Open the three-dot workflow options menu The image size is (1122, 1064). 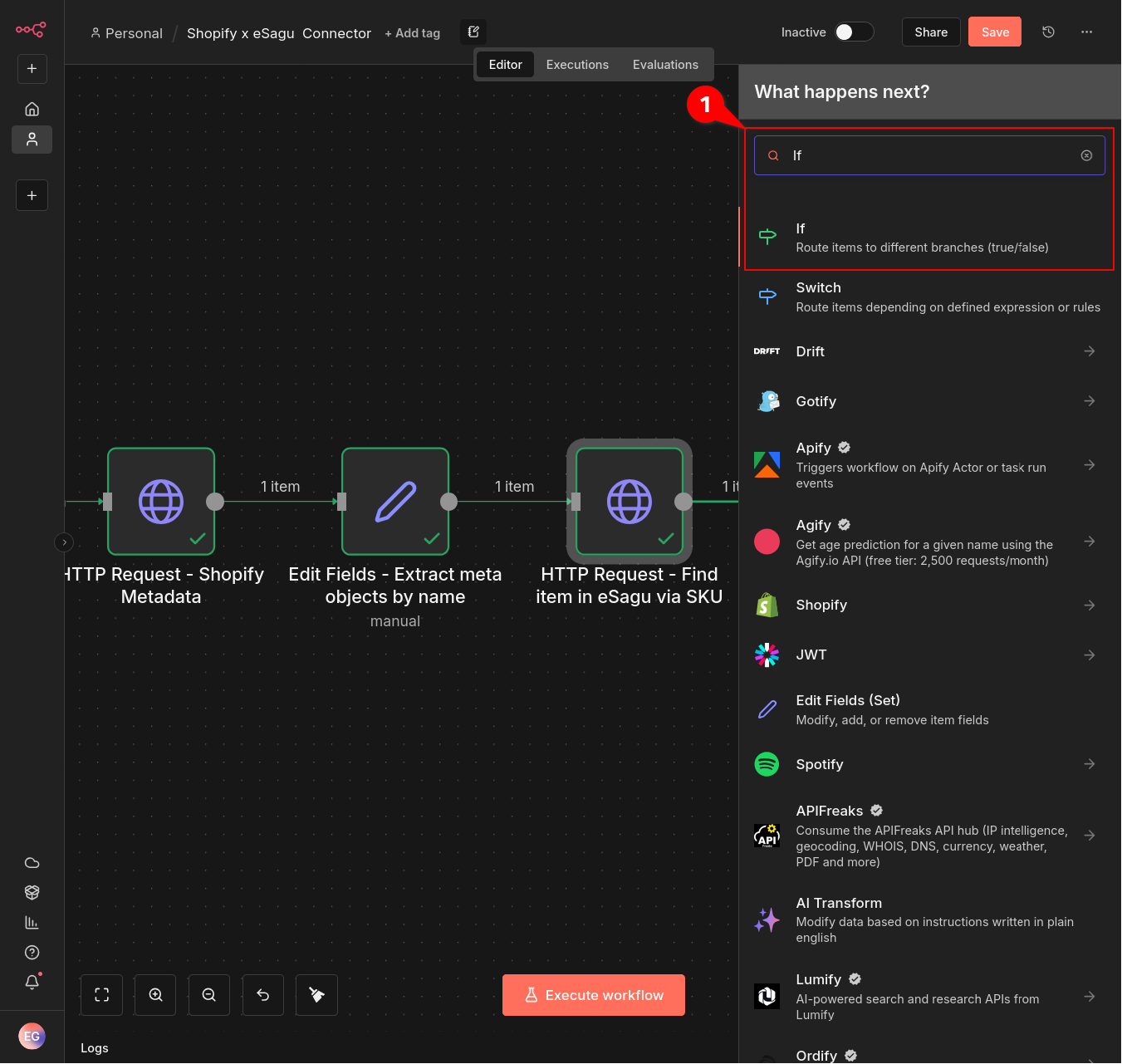tap(1086, 32)
